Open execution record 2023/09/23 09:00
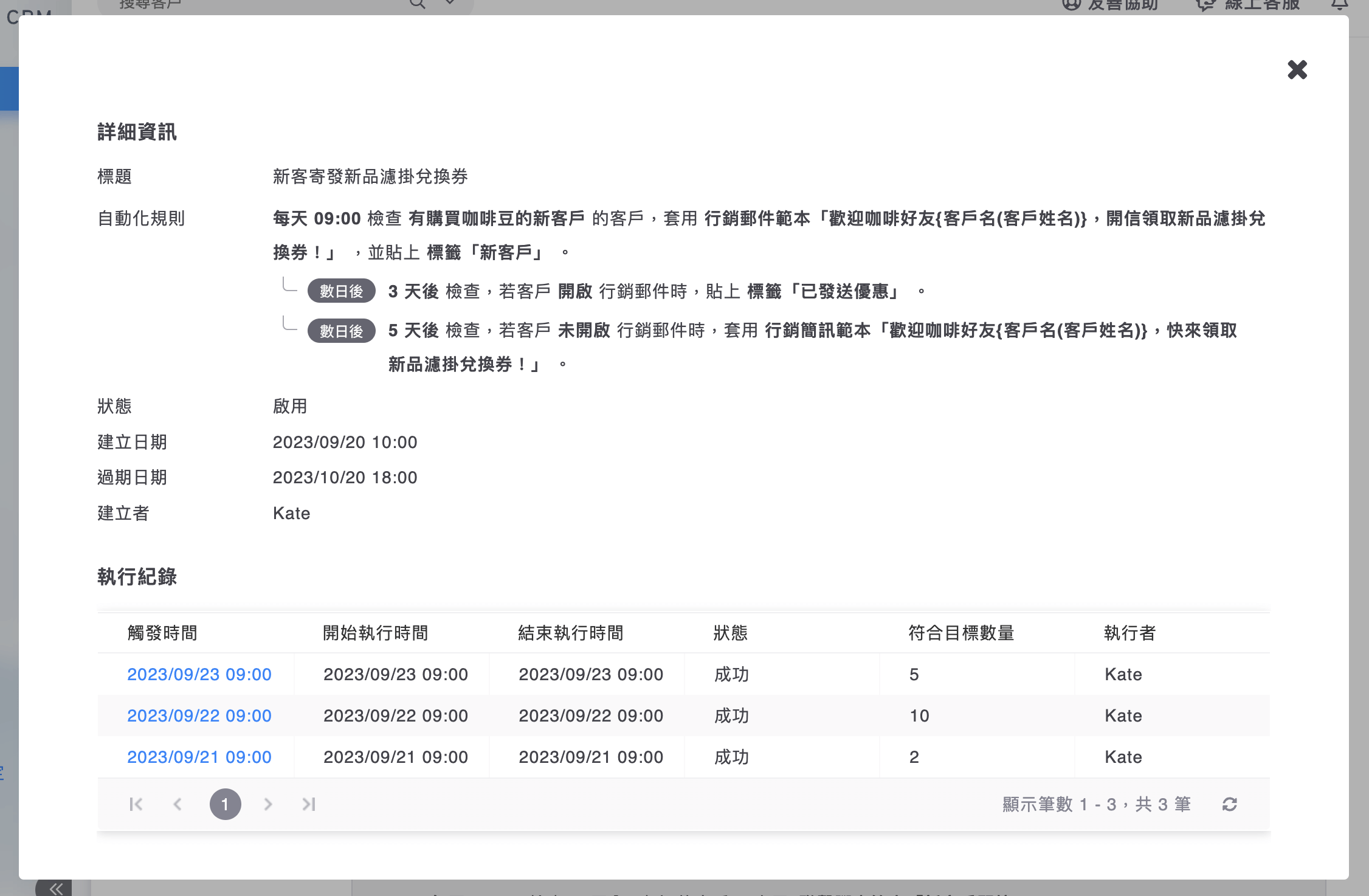1369x896 pixels. point(199,674)
